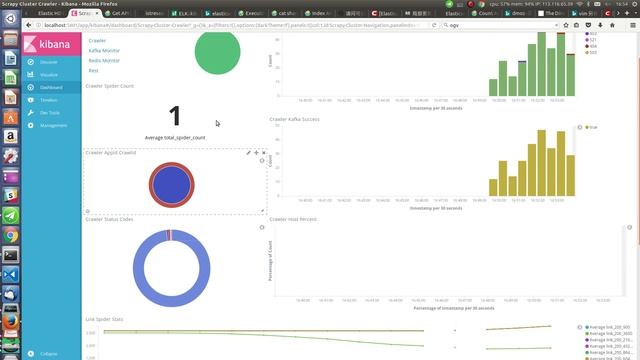Open Dev Tools in Kibana sidebar
The image size is (640, 360).
tap(51, 113)
